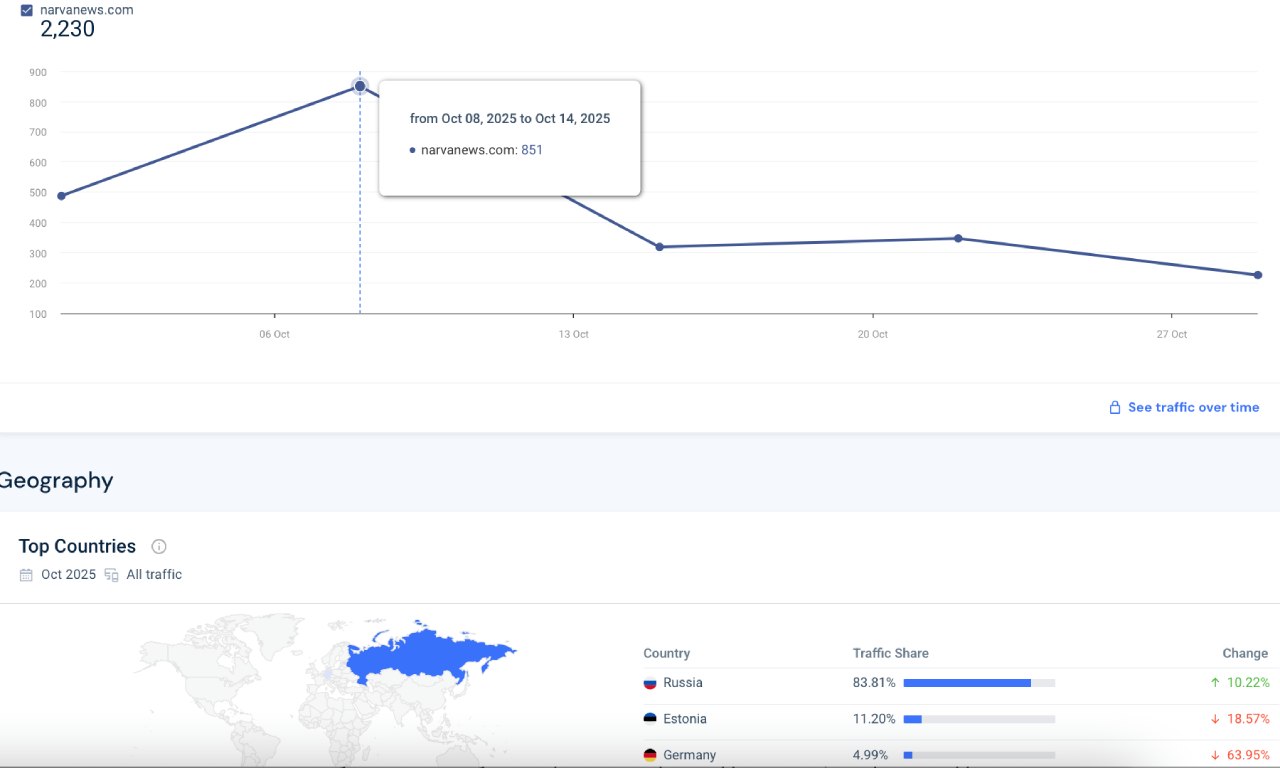
Task: Click the info icon beside Top Countries
Action: point(158,546)
